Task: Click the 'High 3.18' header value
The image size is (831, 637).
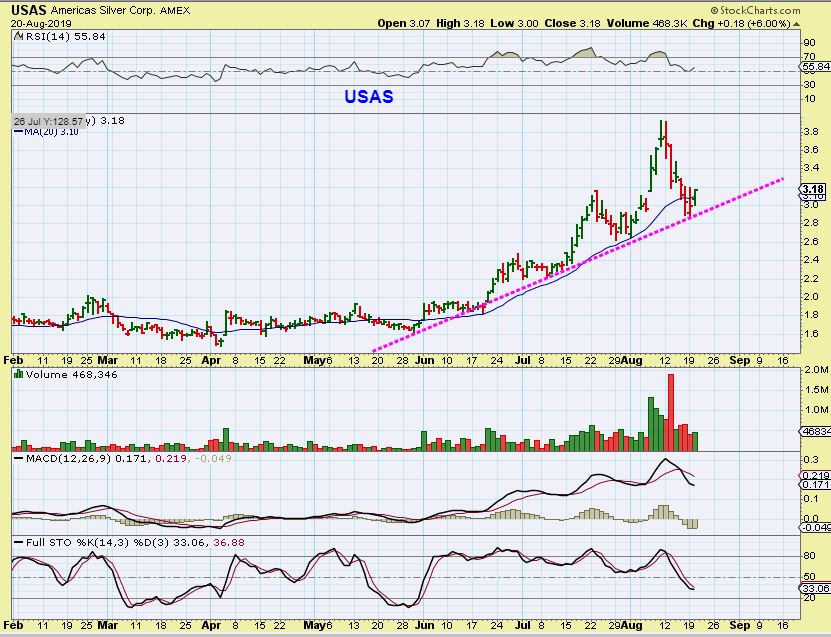Action: pyautogui.click(x=460, y=23)
